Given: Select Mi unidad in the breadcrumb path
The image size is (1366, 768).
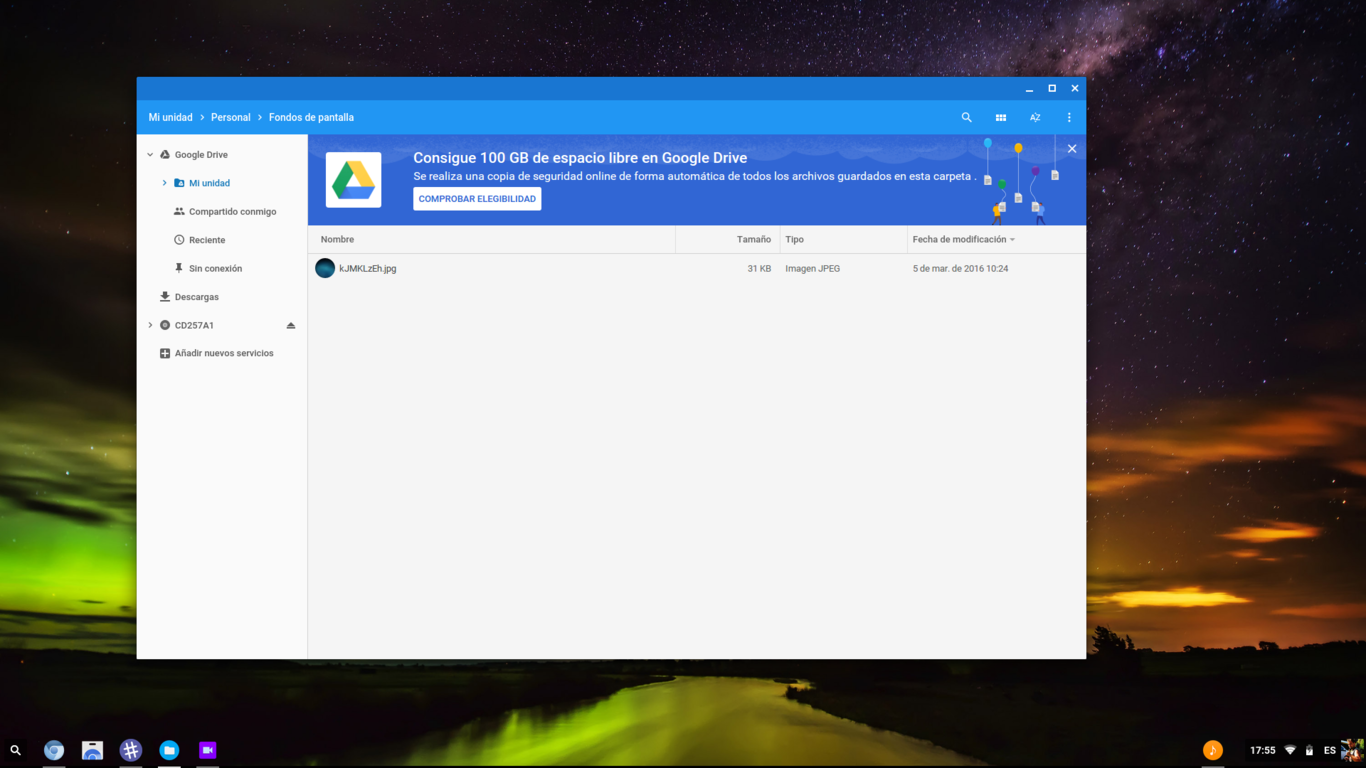Looking at the screenshot, I should click(x=170, y=117).
